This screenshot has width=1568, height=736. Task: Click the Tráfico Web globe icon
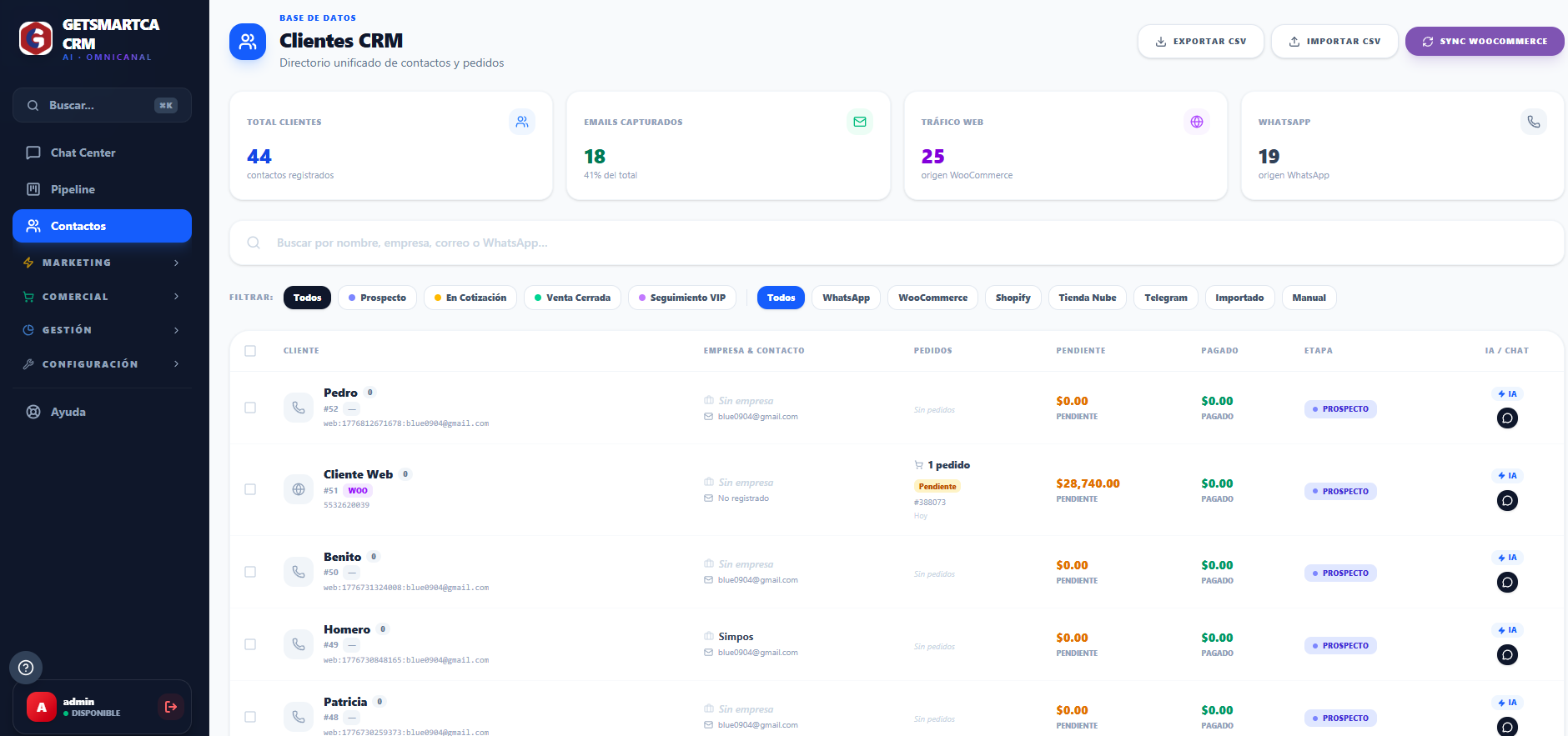(1197, 122)
